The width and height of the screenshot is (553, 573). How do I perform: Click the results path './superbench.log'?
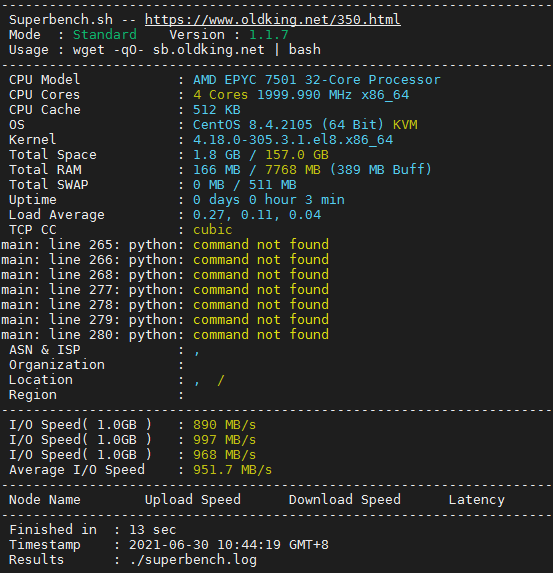[x=193, y=559]
